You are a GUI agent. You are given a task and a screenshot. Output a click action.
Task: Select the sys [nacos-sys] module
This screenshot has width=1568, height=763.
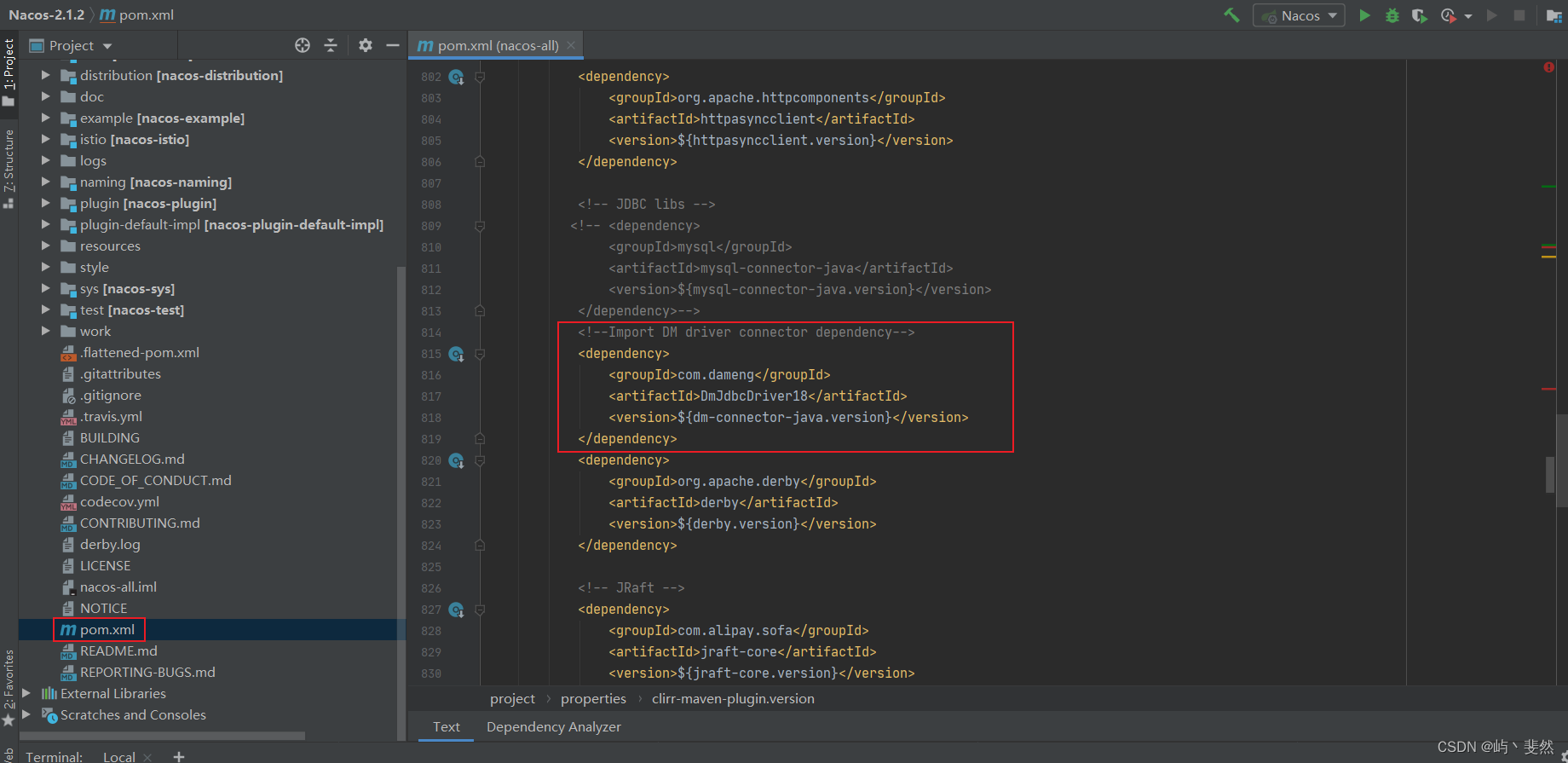[118, 288]
